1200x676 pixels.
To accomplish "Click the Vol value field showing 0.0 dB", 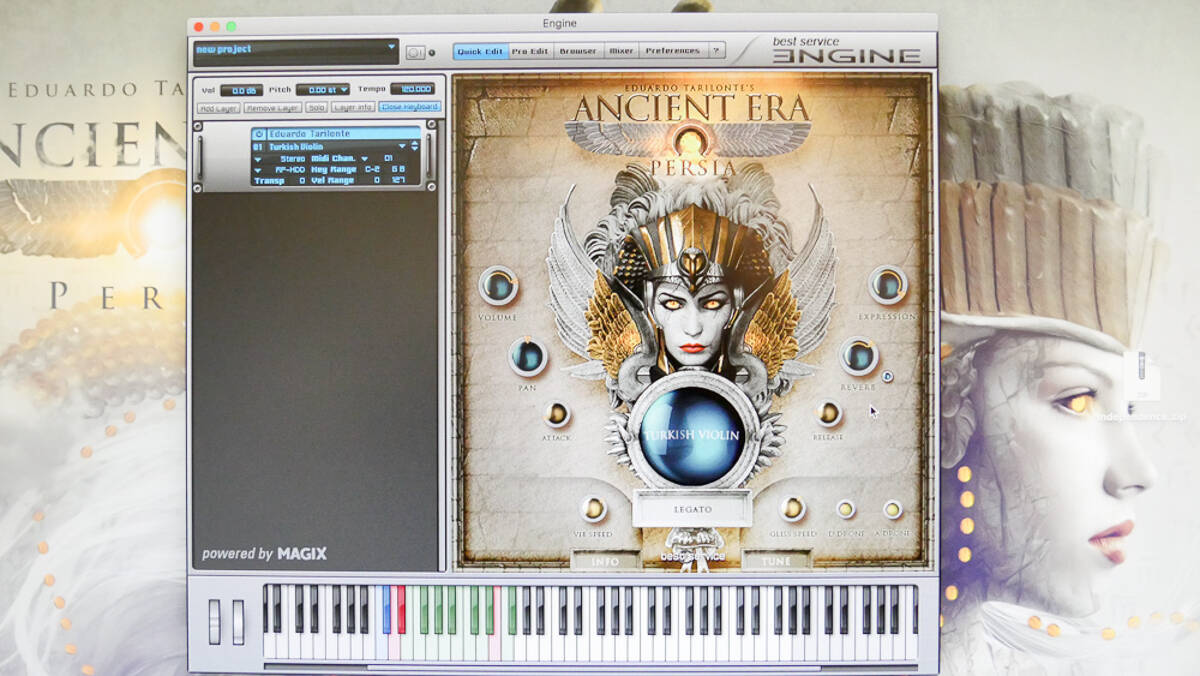I will pyautogui.click(x=241, y=89).
